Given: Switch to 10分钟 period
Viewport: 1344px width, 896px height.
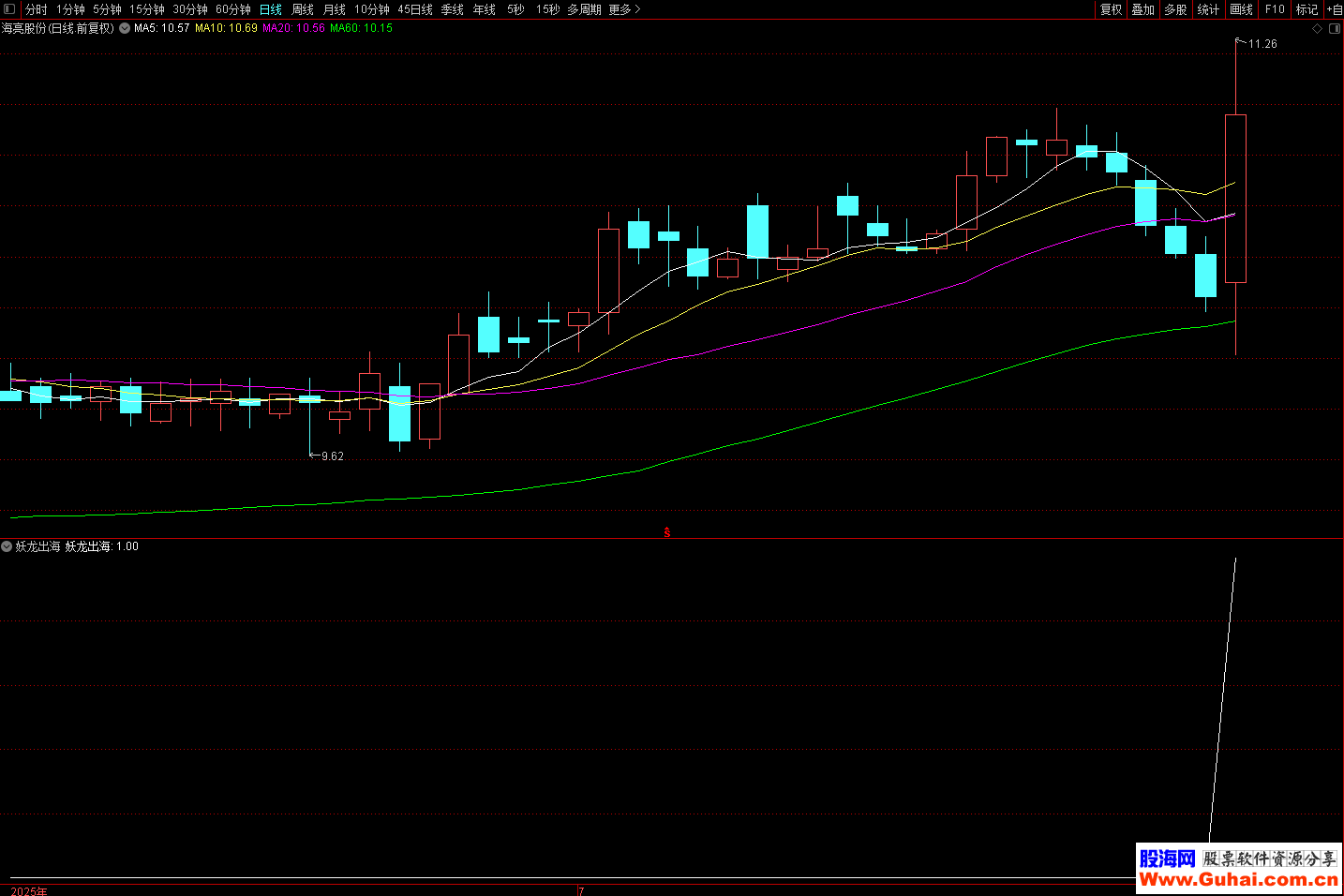Looking at the screenshot, I should coord(372,9).
